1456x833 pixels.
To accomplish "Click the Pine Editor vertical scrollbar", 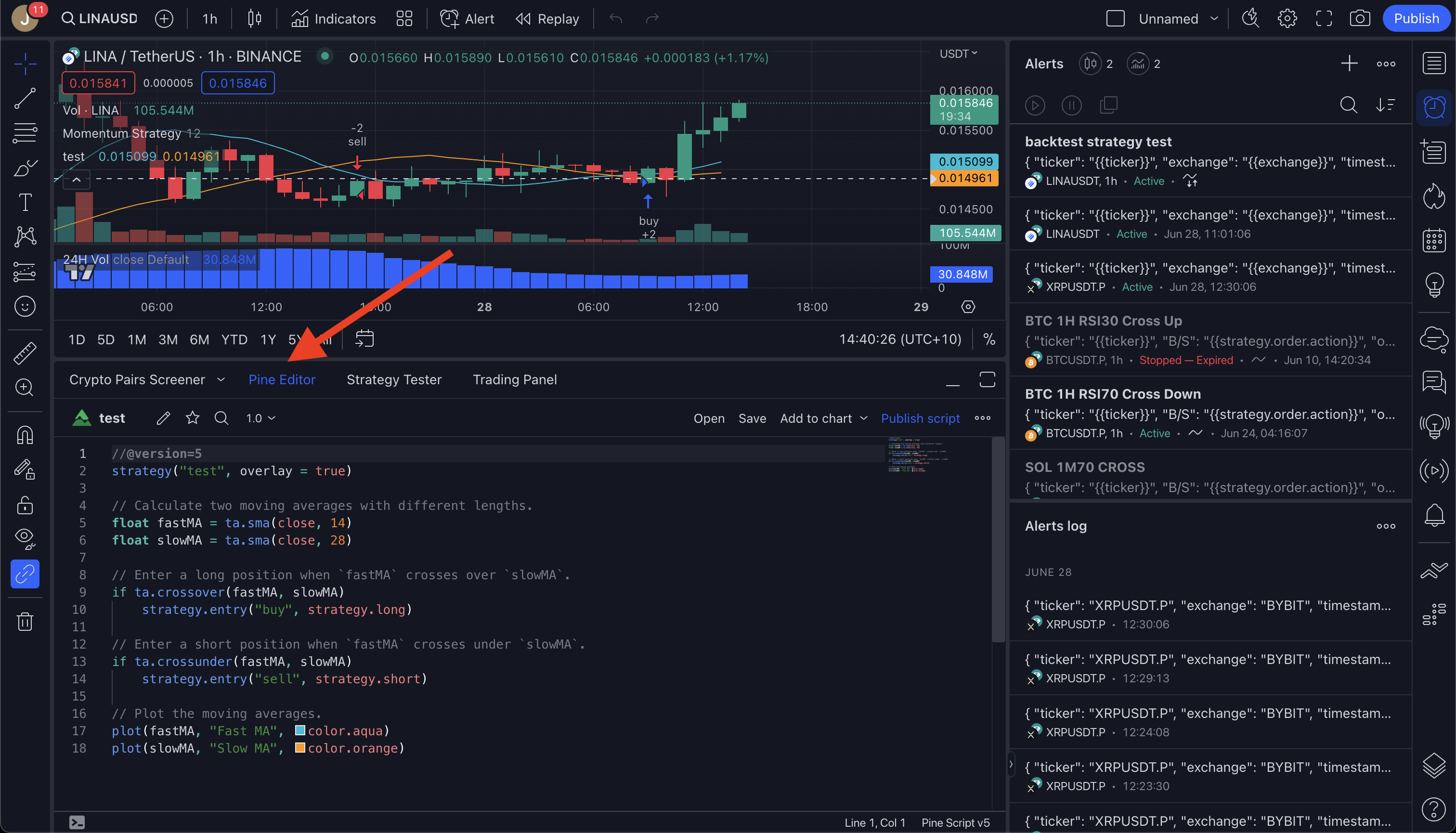I will click(998, 540).
